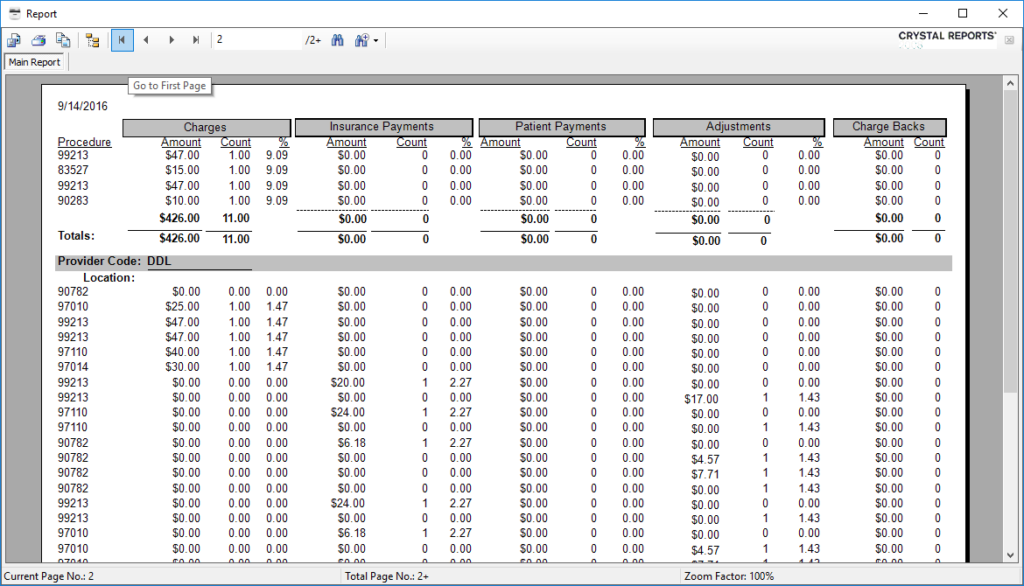
Task: Select the Main Report tab
Action: pyautogui.click(x=35, y=62)
